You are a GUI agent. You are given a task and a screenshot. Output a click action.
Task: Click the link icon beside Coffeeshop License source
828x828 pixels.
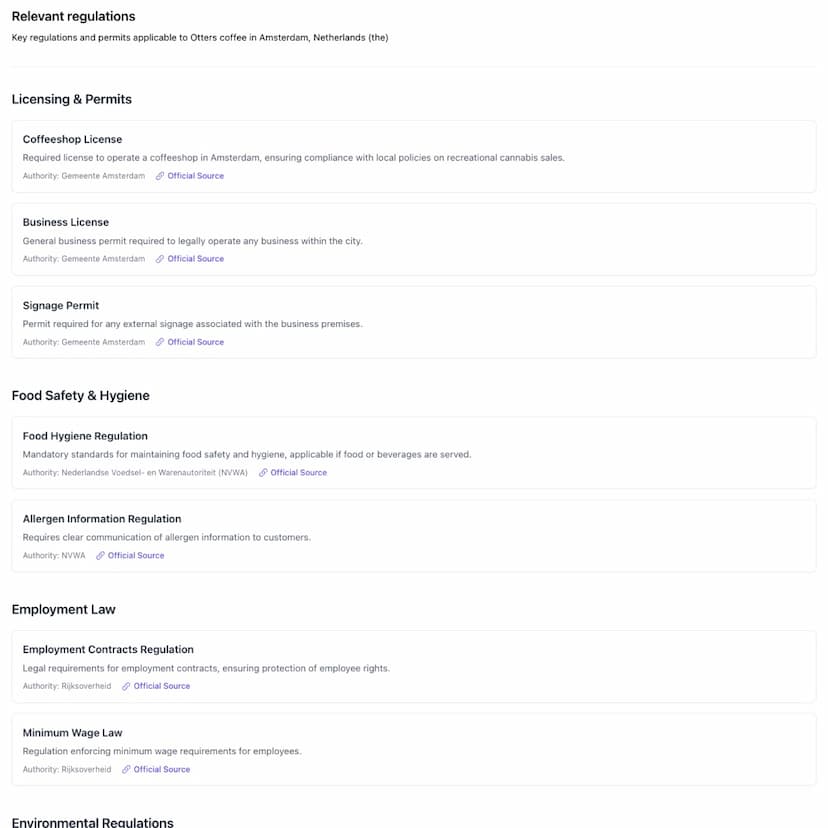pyautogui.click(x=160, y=176)
